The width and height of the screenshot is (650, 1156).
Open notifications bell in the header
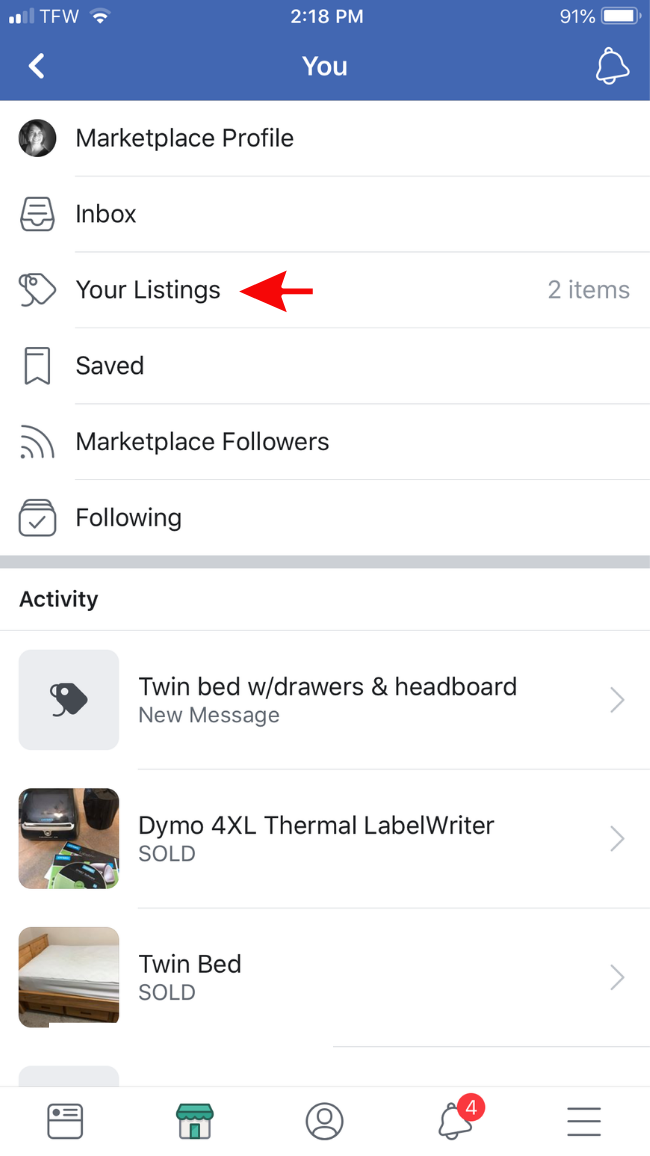coord(612,66)
